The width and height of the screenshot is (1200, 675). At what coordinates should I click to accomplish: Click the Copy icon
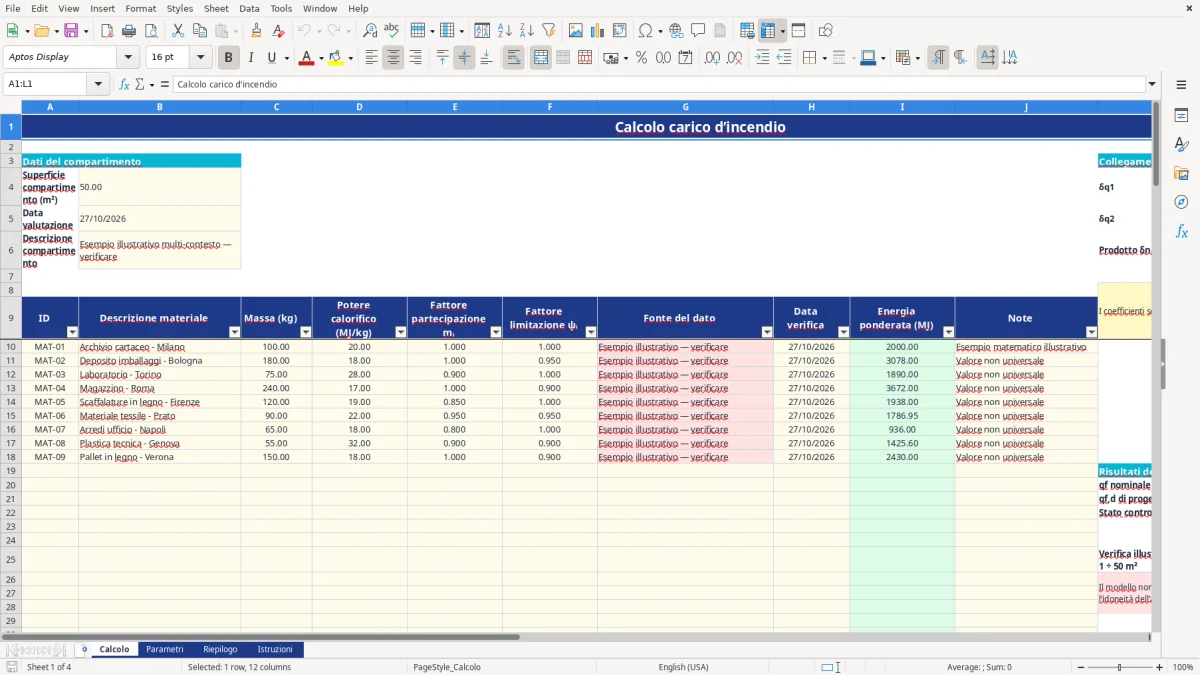pyautogui.click(x=200, y=31)
